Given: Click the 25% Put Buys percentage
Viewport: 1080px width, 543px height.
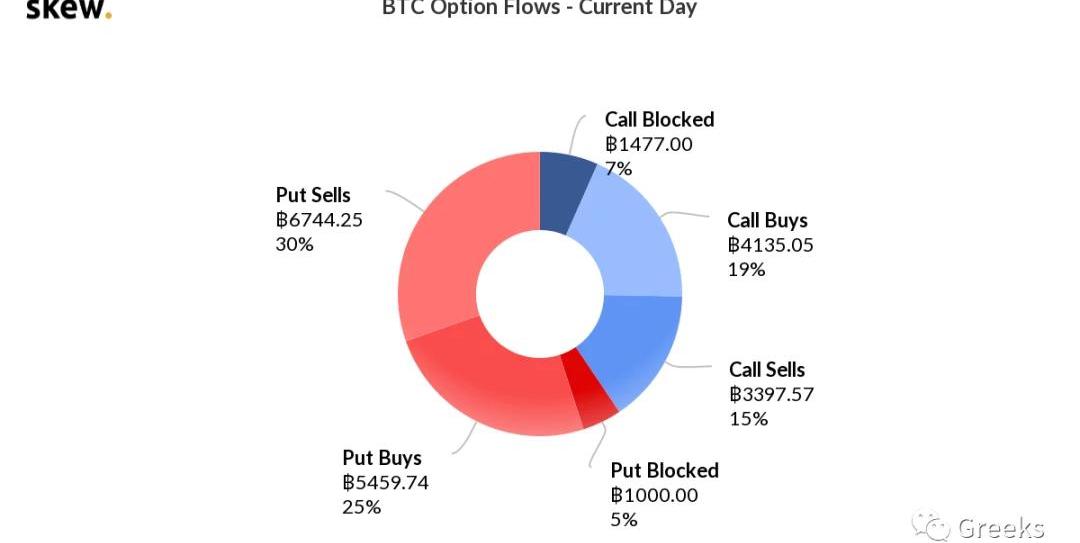Looking at the screenshot, I should [x=361, y=507].
